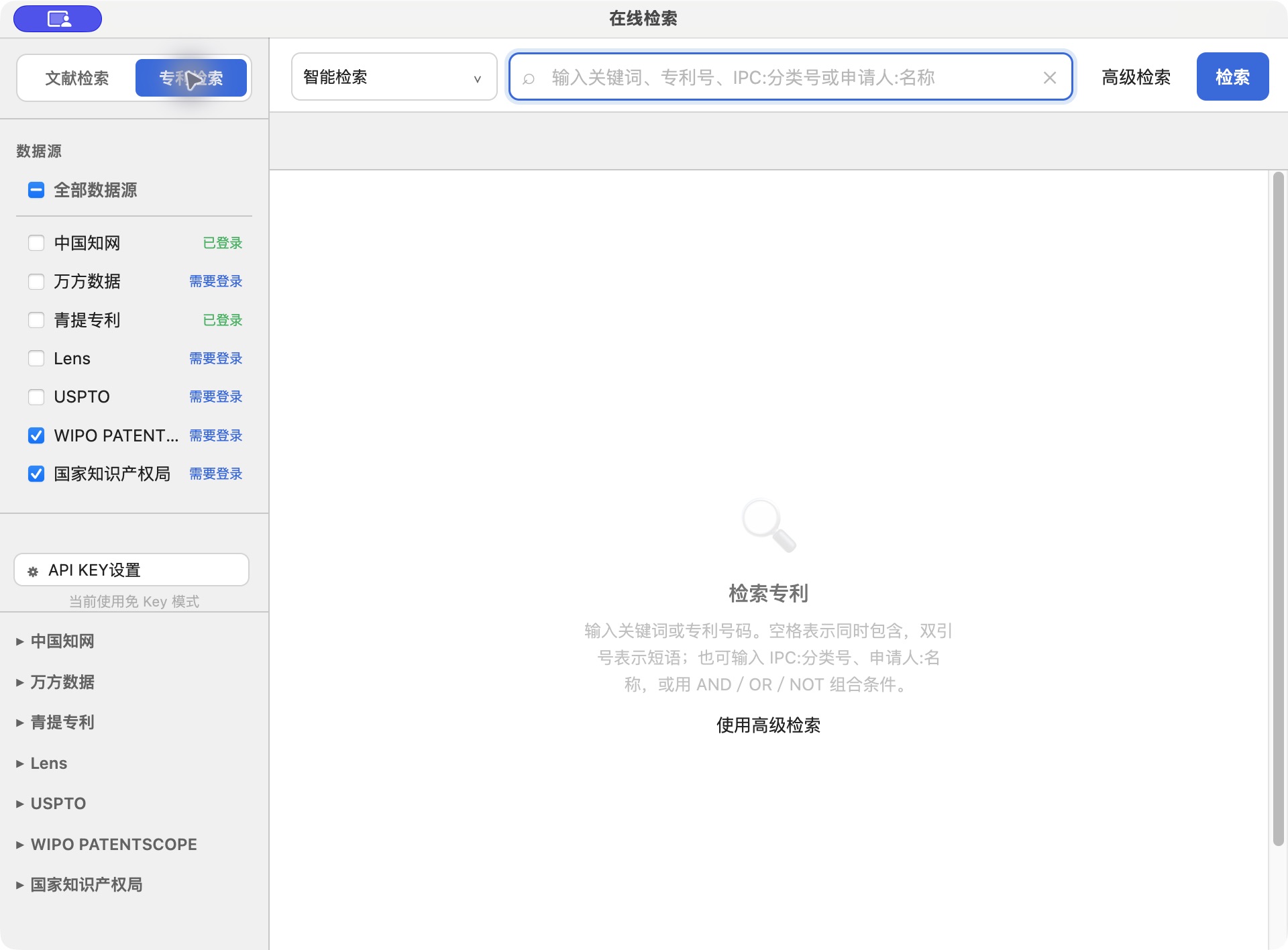Switch to the 专利检索 tab
This screenshot has height=950, width=1288.
191,78
